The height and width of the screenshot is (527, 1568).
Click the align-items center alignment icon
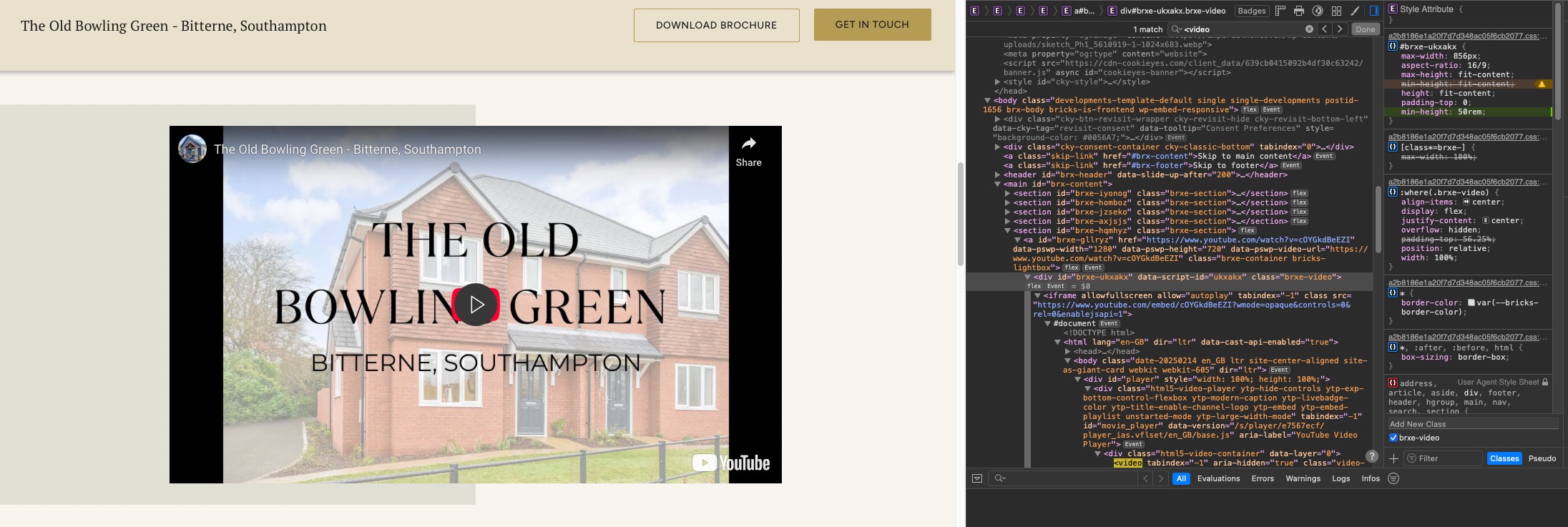[1466, 202]
